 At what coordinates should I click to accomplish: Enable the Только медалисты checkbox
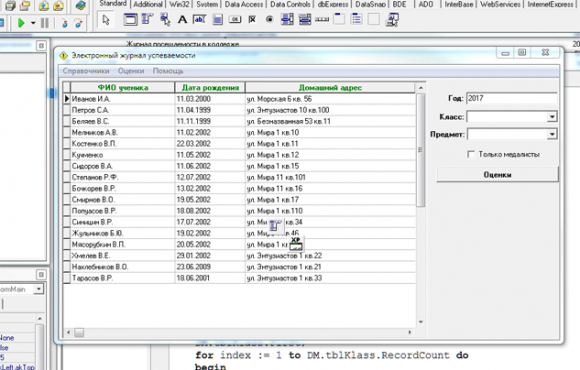coord(471,154)
